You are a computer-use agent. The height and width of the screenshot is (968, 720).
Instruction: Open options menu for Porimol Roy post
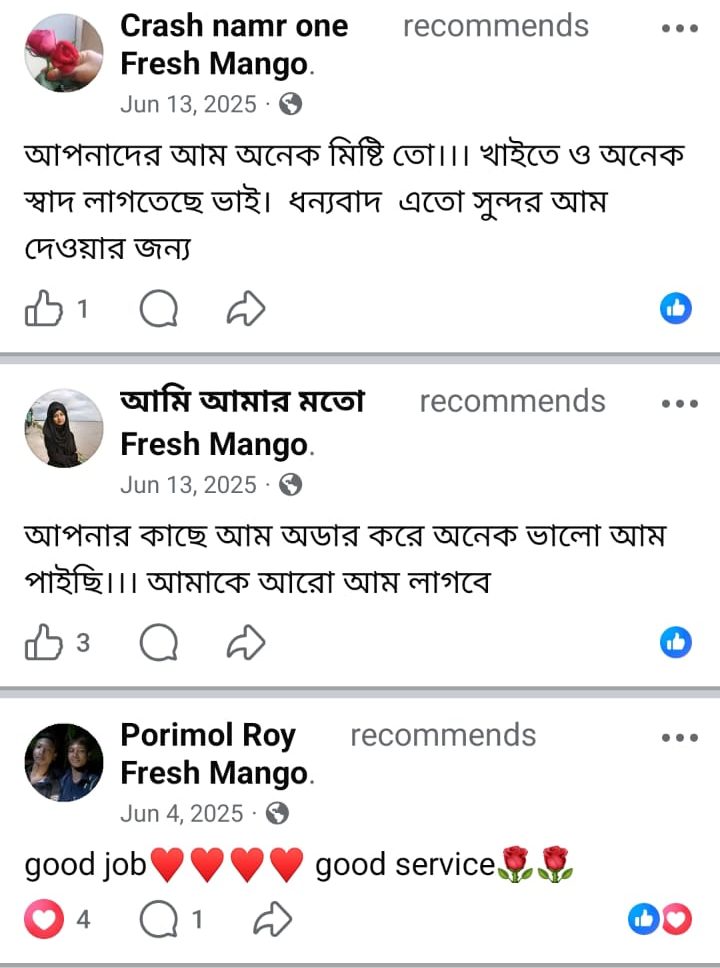click(679, 737)
